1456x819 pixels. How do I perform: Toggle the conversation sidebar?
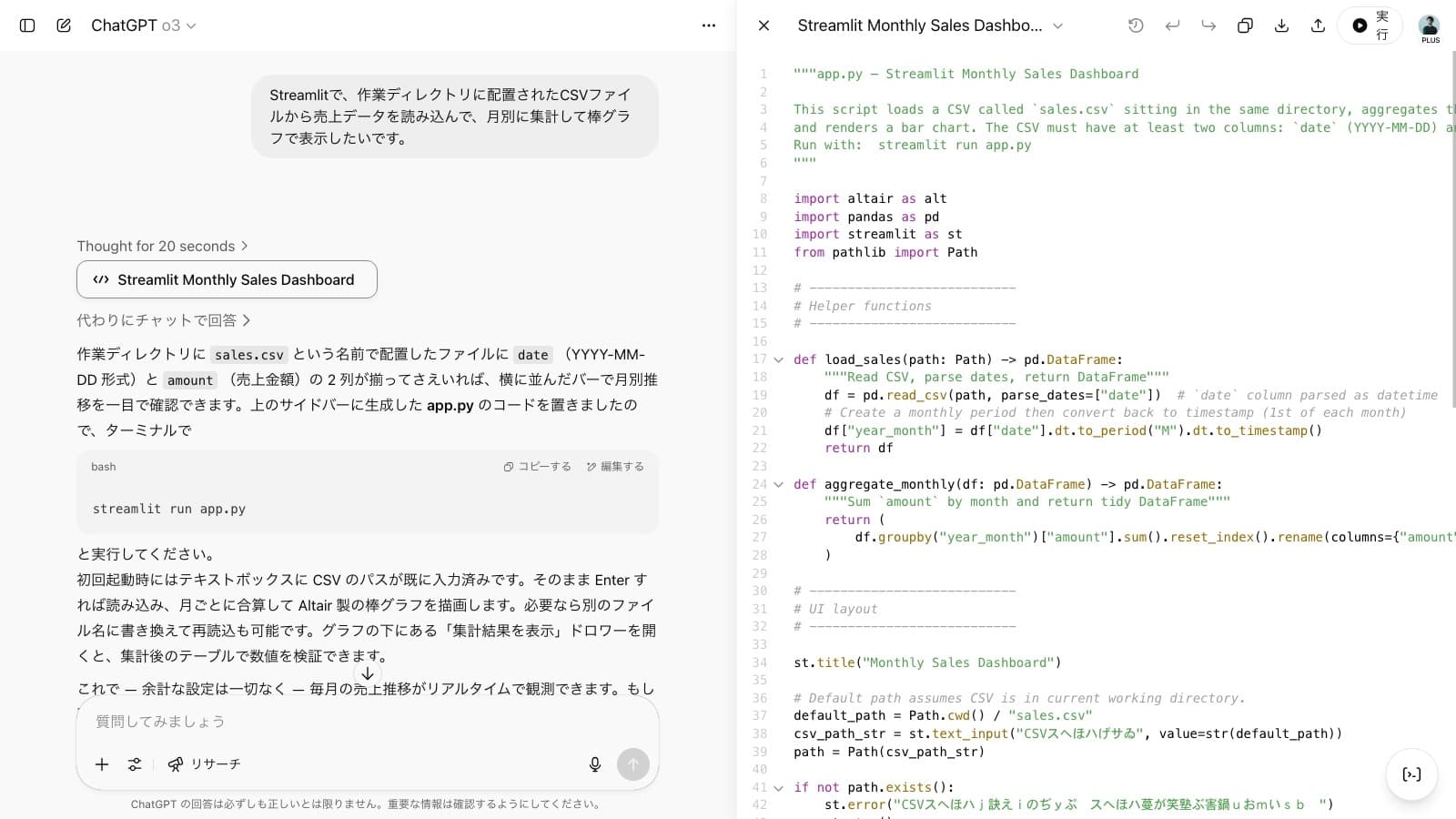point(27,25)
